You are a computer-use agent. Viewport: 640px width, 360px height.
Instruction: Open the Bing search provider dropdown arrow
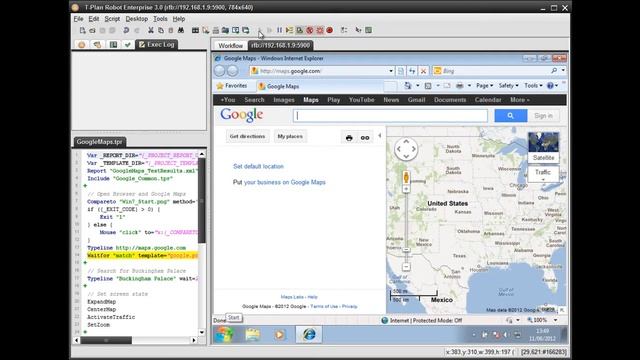point(563,71)
